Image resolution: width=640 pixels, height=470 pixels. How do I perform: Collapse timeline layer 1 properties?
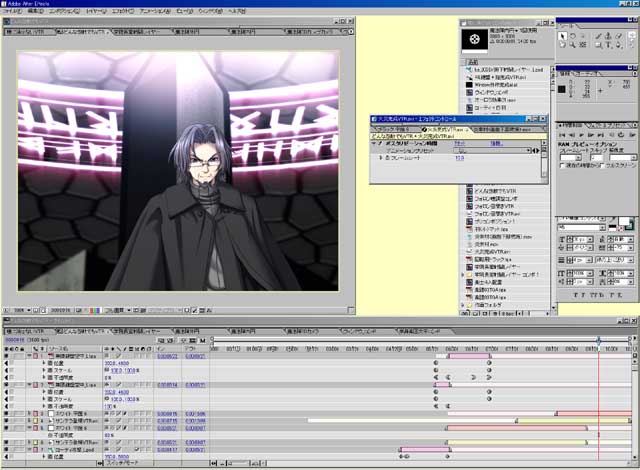click(29, 356)
